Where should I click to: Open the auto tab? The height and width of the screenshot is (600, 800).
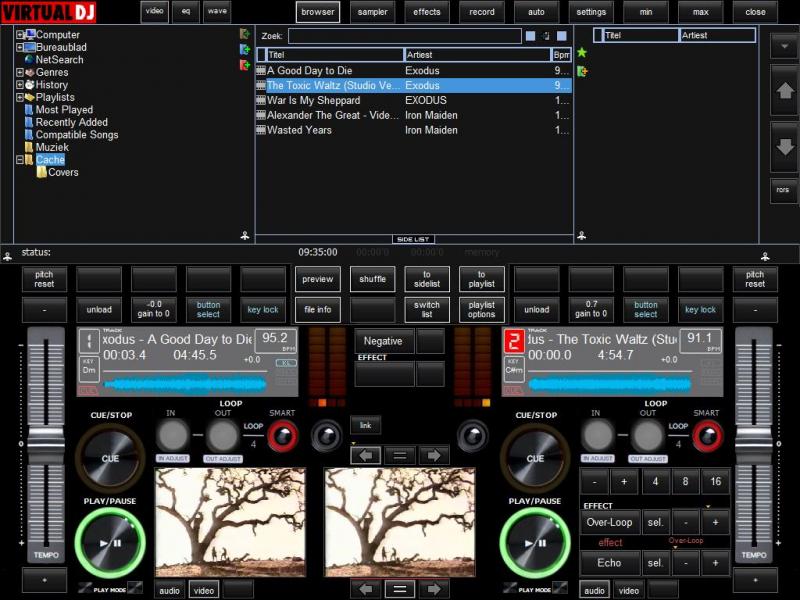point(536,12)
